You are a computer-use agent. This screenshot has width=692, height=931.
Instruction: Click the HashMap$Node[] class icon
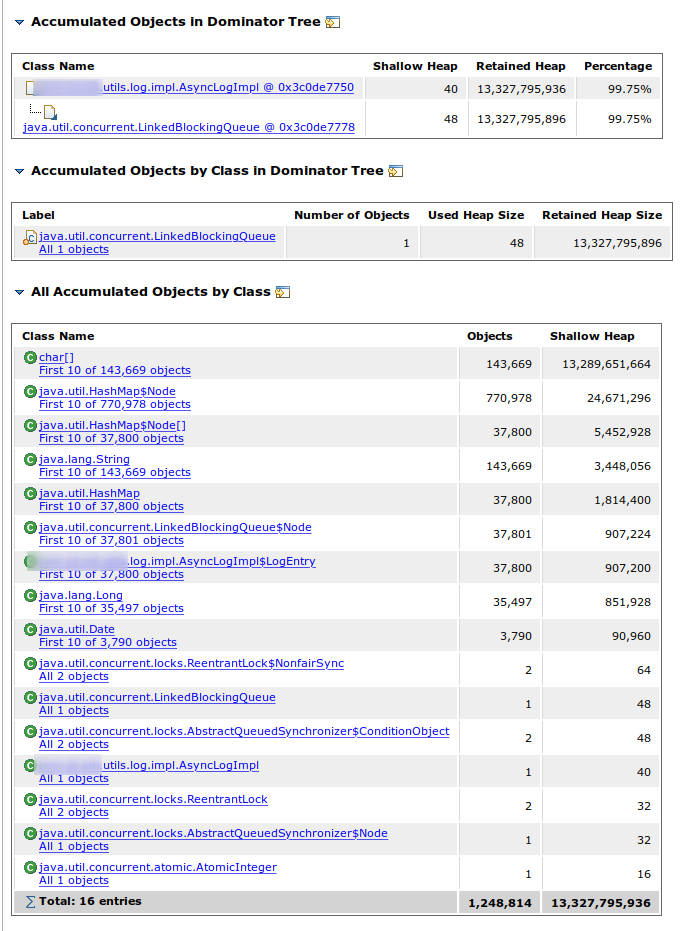click(x=30, y=425)
